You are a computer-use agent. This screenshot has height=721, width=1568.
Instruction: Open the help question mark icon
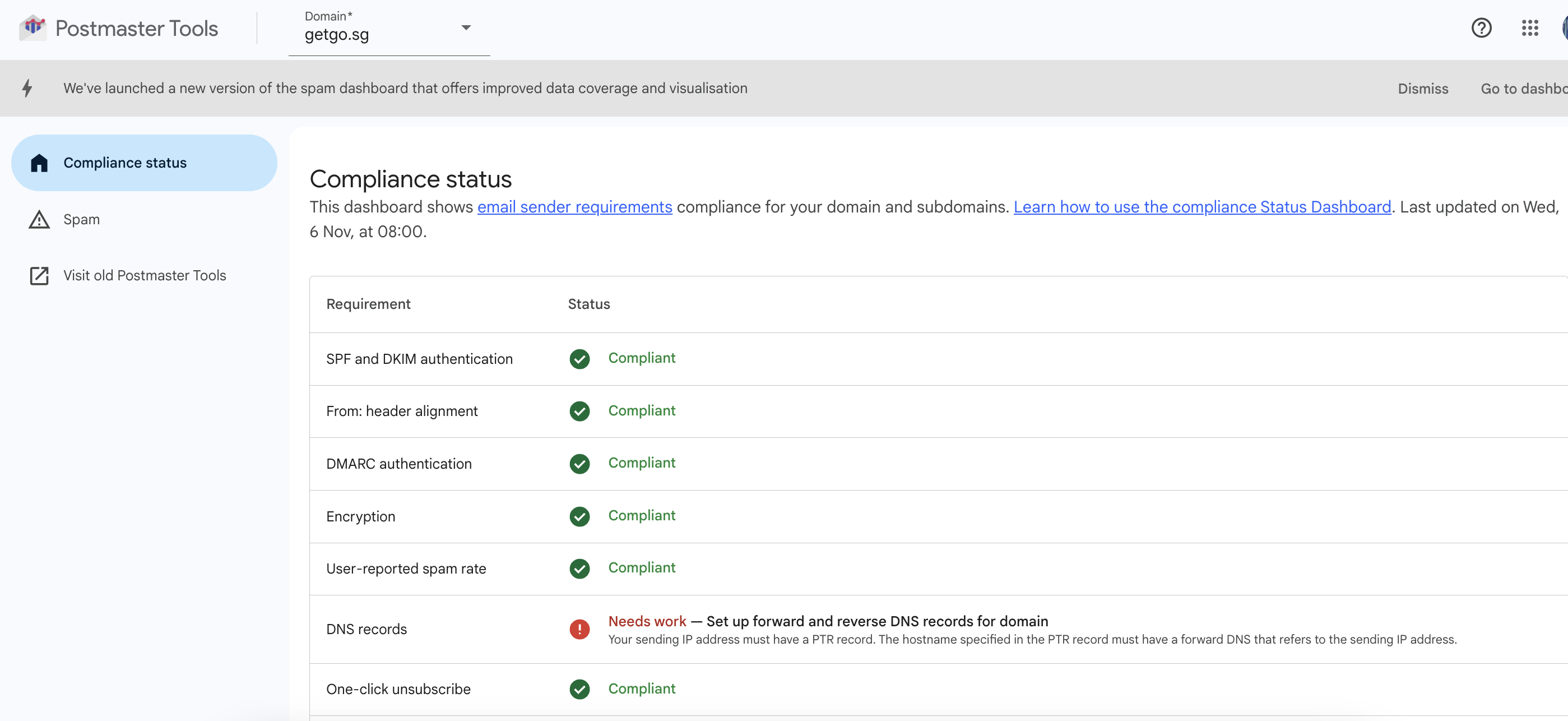(x=1481, y=28)
